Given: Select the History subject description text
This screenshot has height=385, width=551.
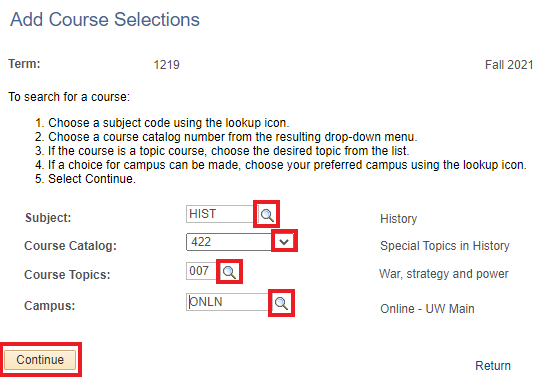Looking at the screenshot, I should point(398,219).
